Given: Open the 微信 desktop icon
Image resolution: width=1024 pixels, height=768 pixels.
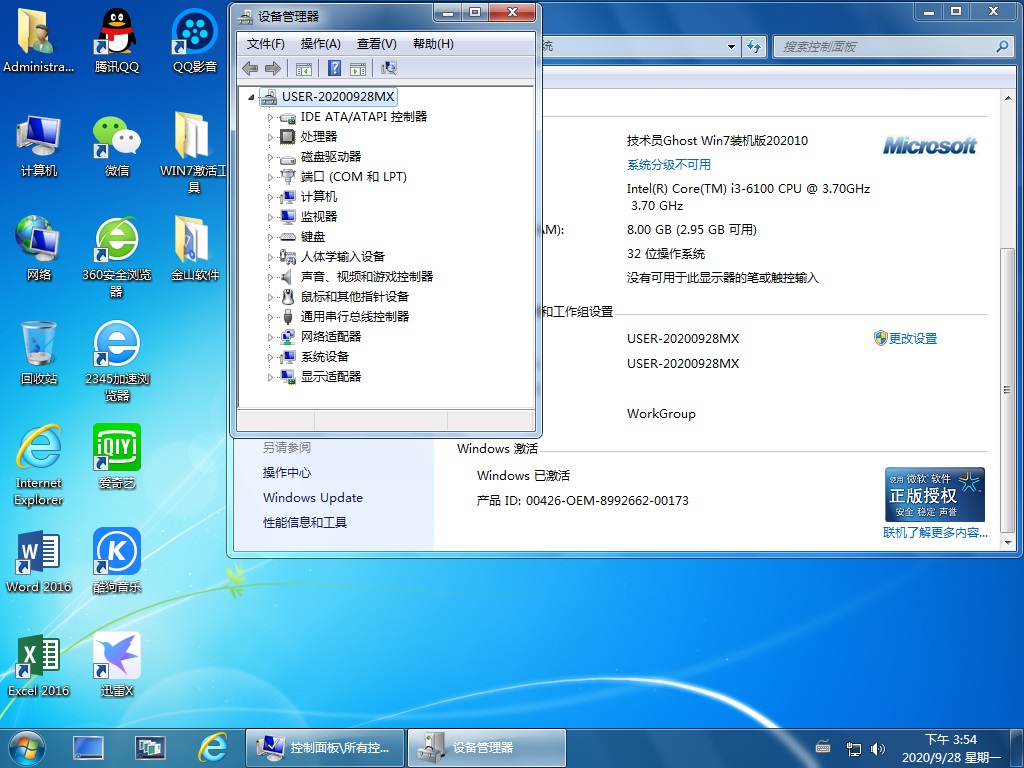Looking at the screenshot, I should pyautogui.click(x=117, y=144).
